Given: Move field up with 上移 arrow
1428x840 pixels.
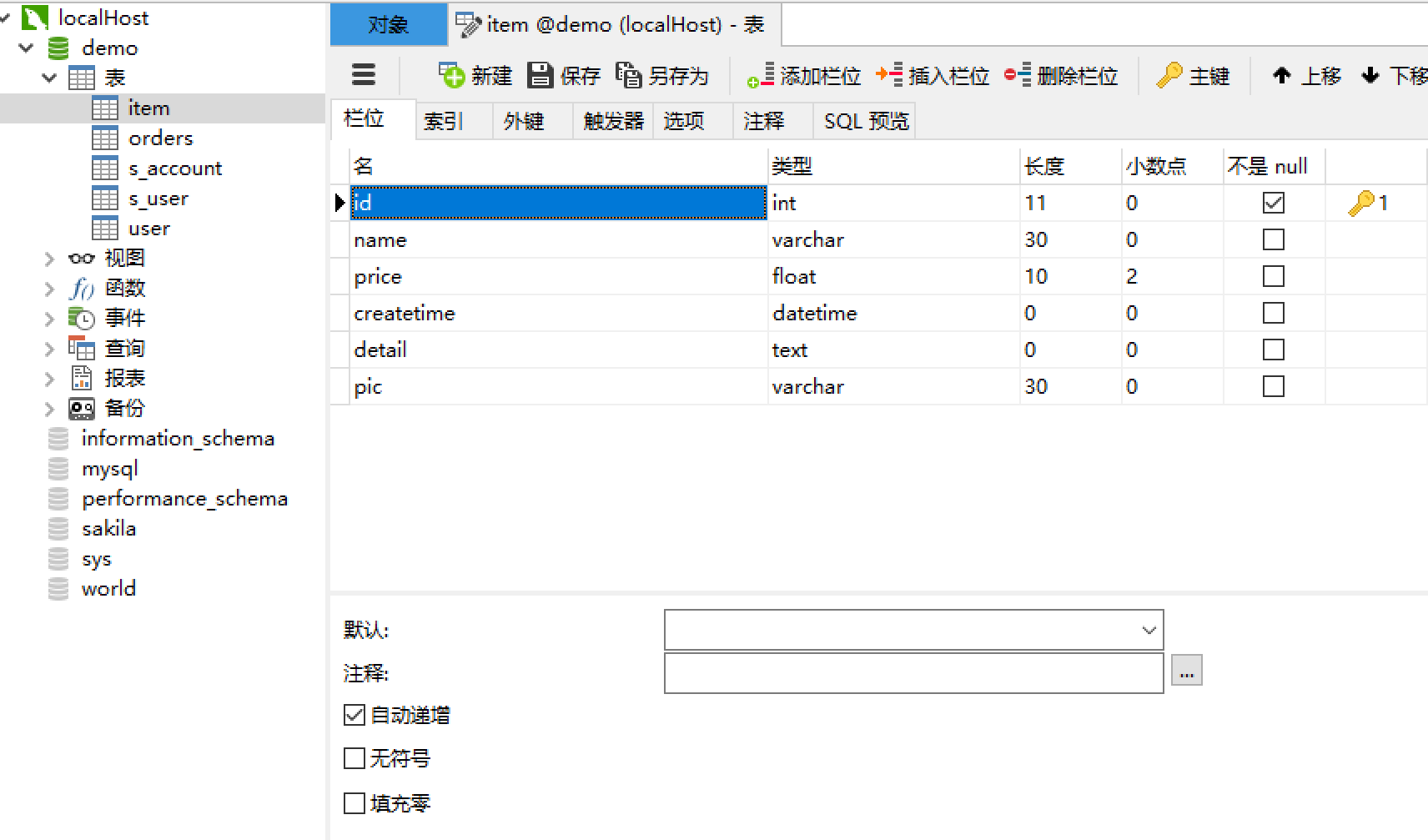Looking at the screenshot, I should click(1306, 75).
